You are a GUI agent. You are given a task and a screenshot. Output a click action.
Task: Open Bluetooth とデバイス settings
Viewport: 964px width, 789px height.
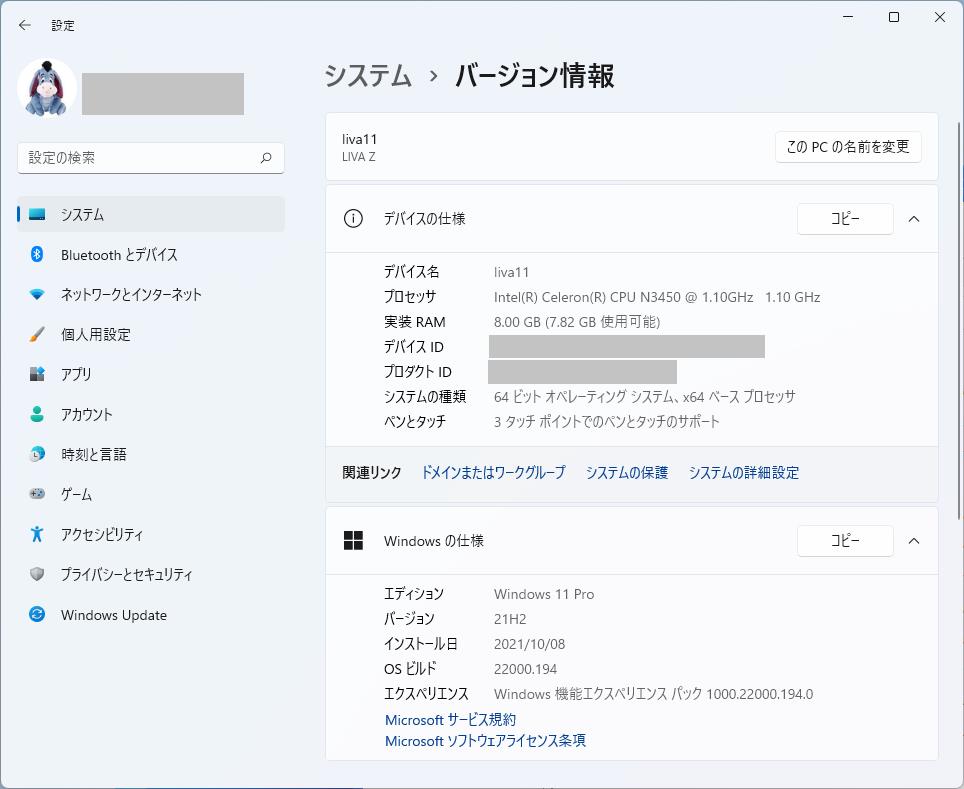click(151, 255)
